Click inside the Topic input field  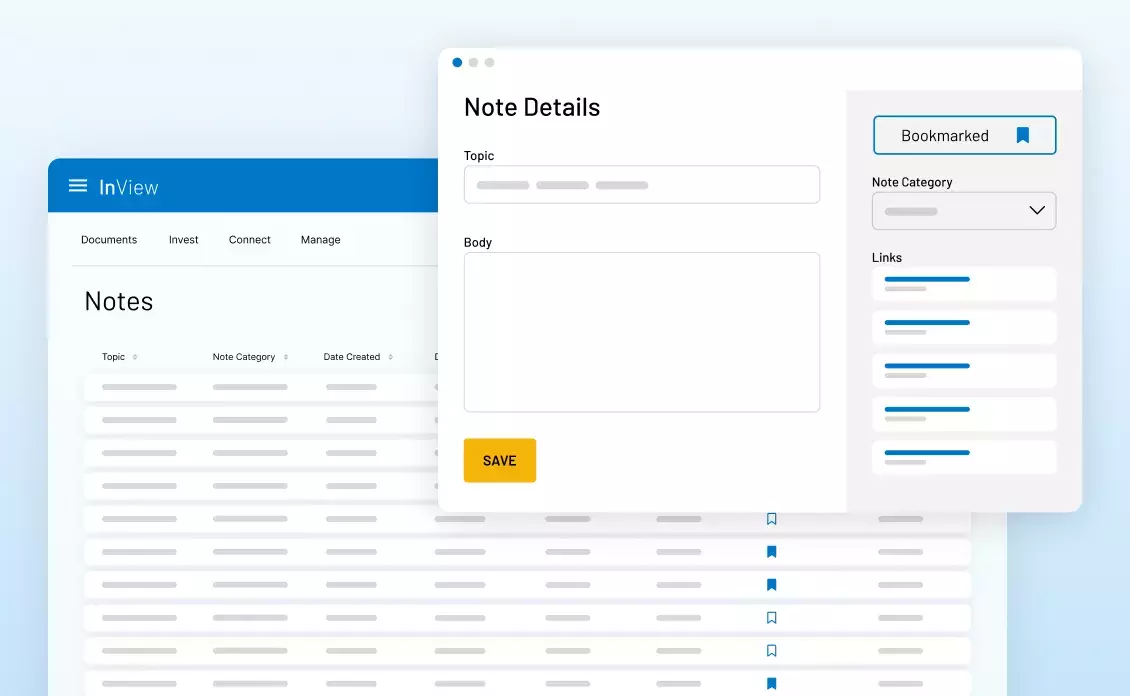pos(641,185)
